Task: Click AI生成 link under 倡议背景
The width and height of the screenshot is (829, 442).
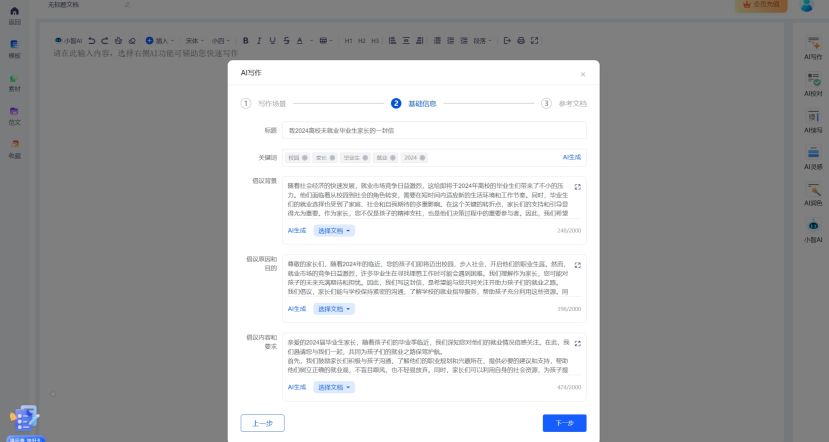Action: click(297, 231)
